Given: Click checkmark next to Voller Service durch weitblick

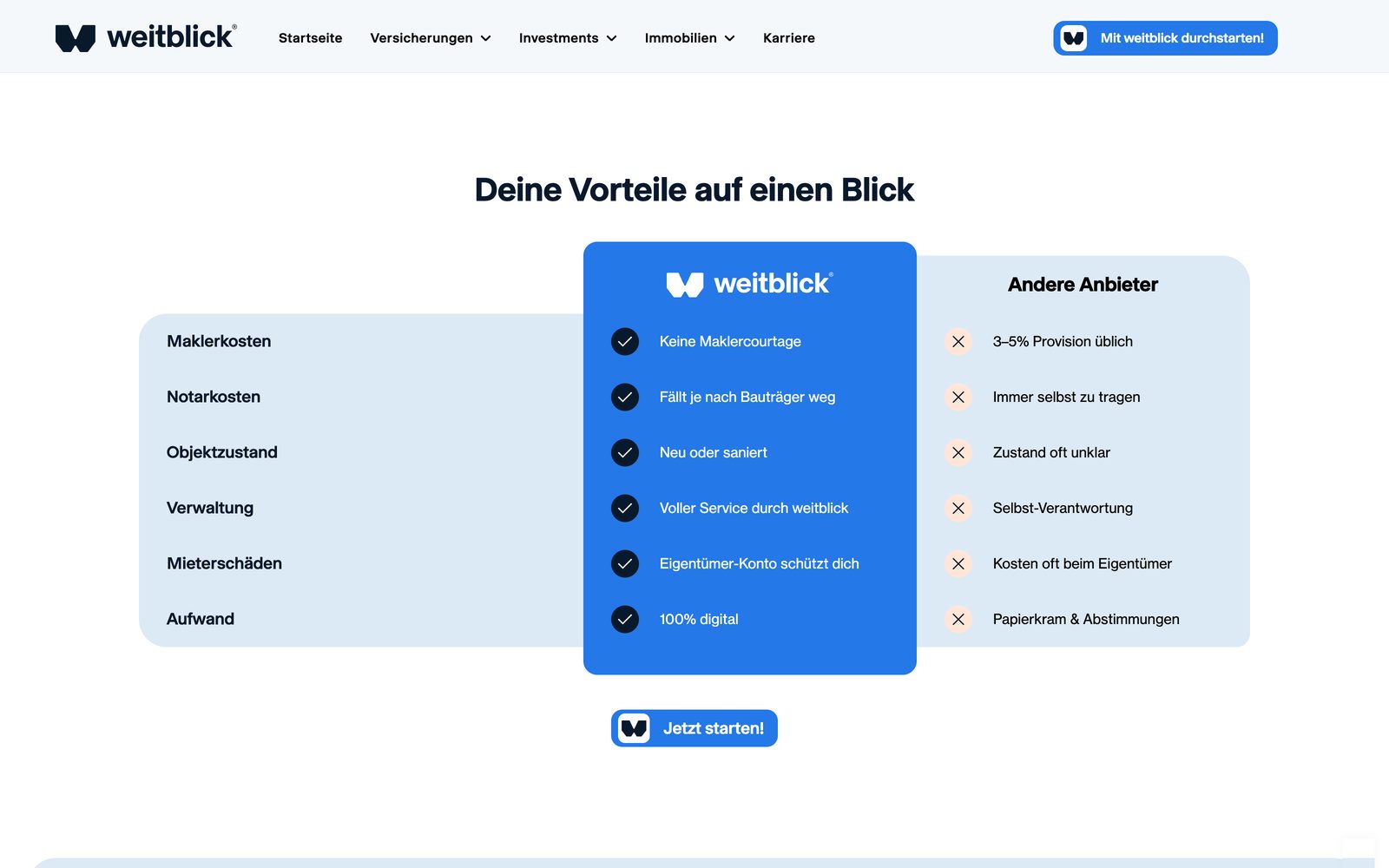Looking at the screenshot, I should [625, 509].
